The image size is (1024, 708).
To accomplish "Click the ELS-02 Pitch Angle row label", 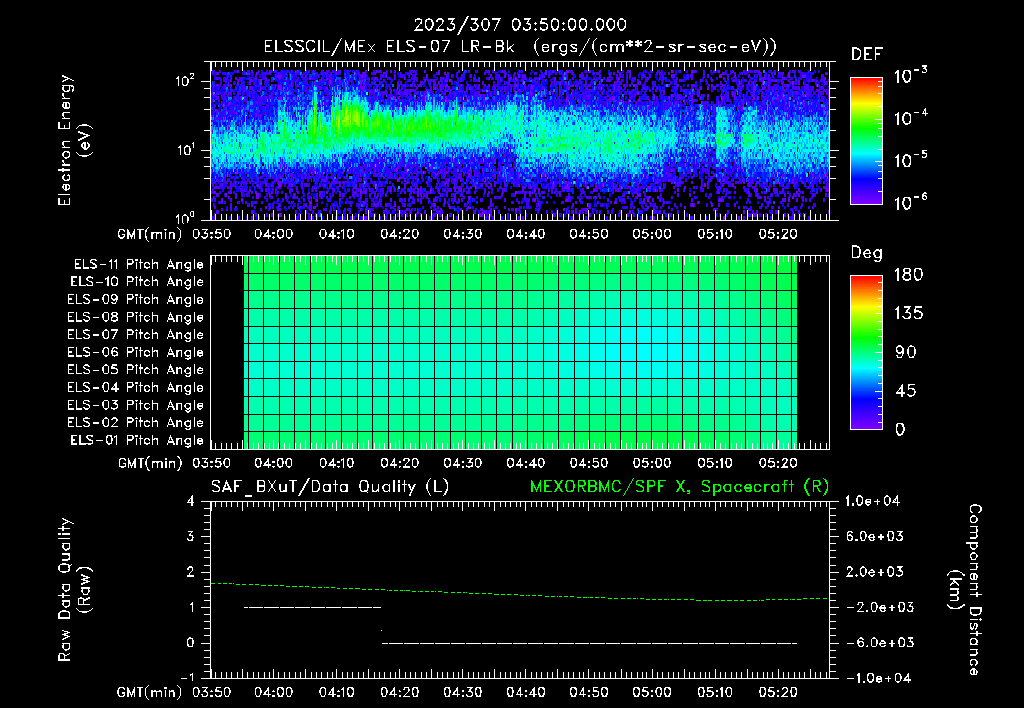I will [135, 423].
